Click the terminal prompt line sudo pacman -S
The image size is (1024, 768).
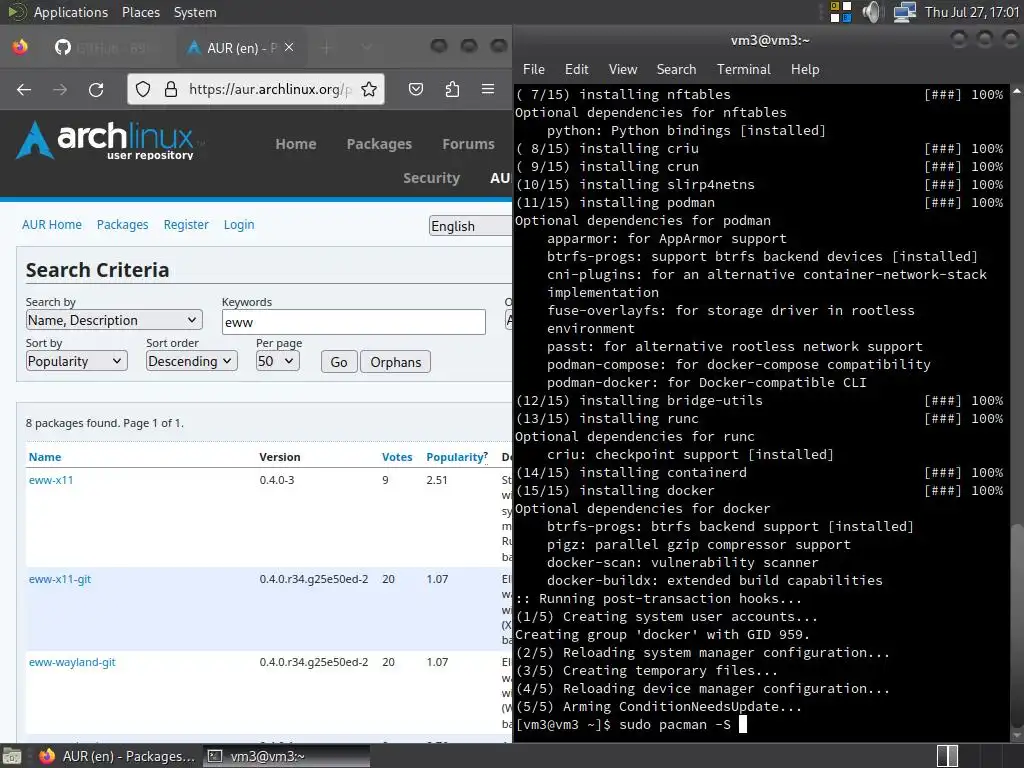pyautogui.click(x=630, y=725)
